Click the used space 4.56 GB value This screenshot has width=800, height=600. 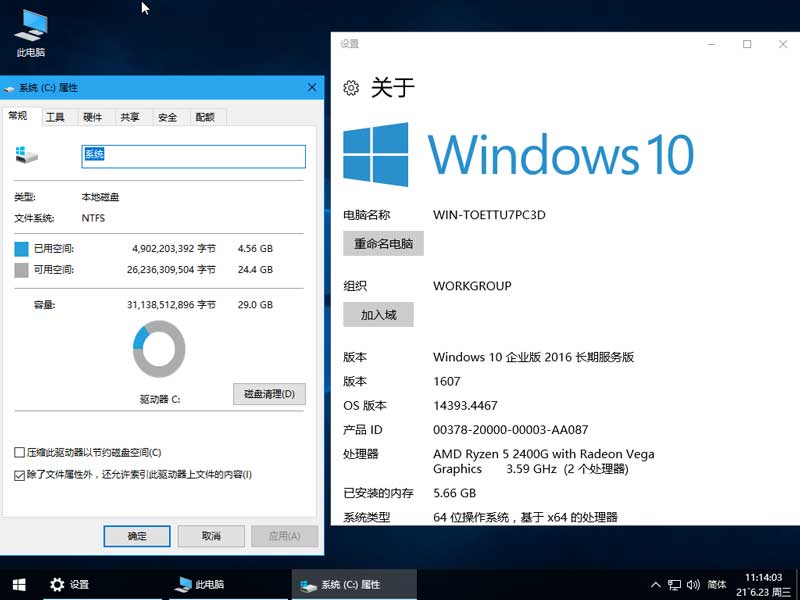255,249
